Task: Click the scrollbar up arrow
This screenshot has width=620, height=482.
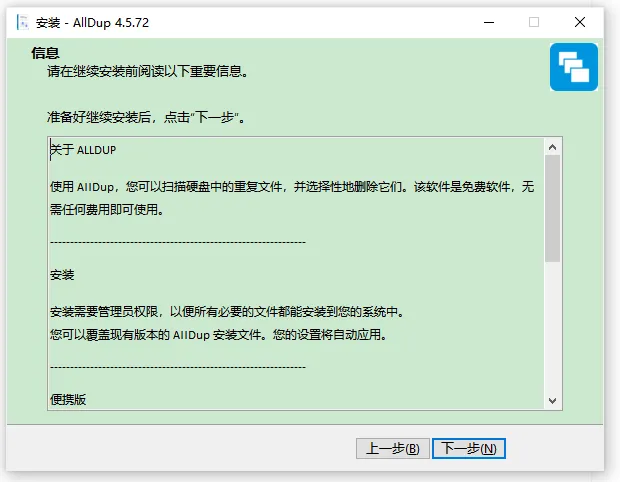Action: click(x=552, y=147)
